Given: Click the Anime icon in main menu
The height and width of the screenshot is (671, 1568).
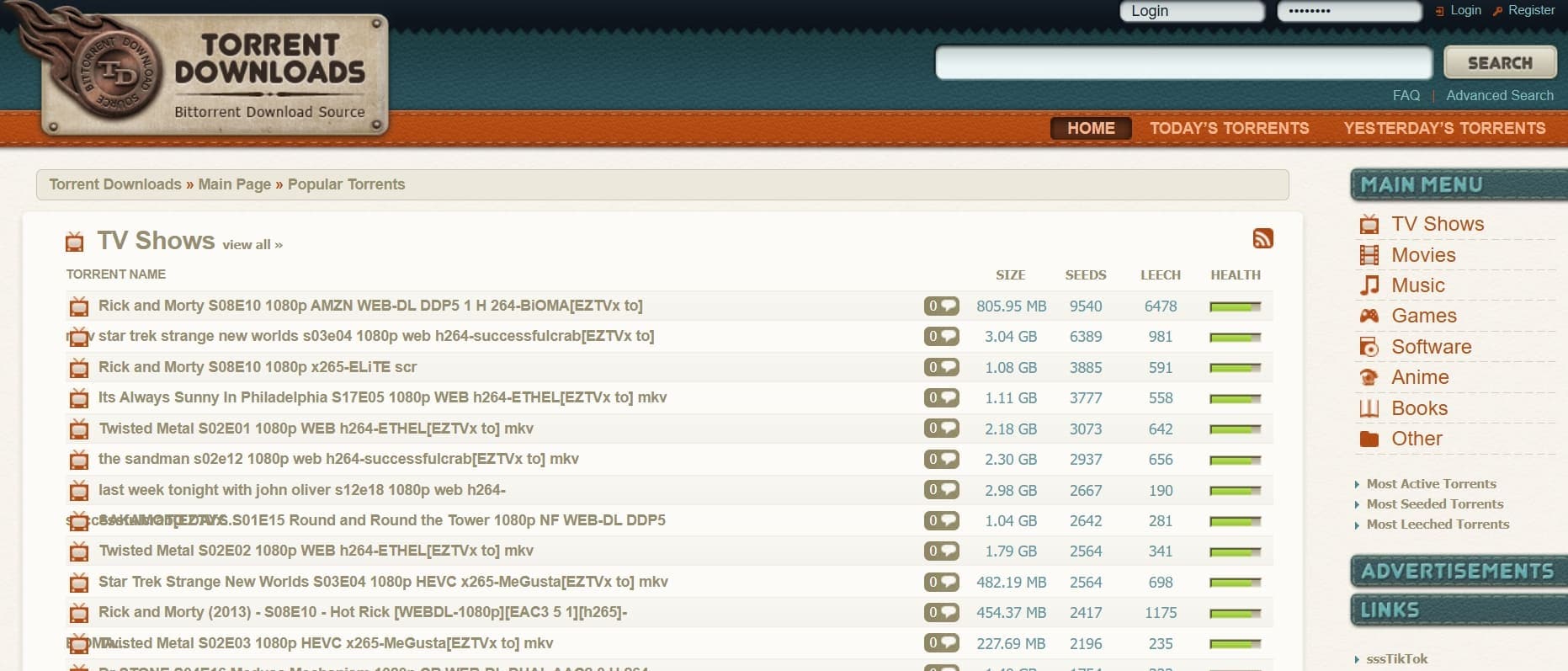Looking at the screenshot, I should point(1369,377).
